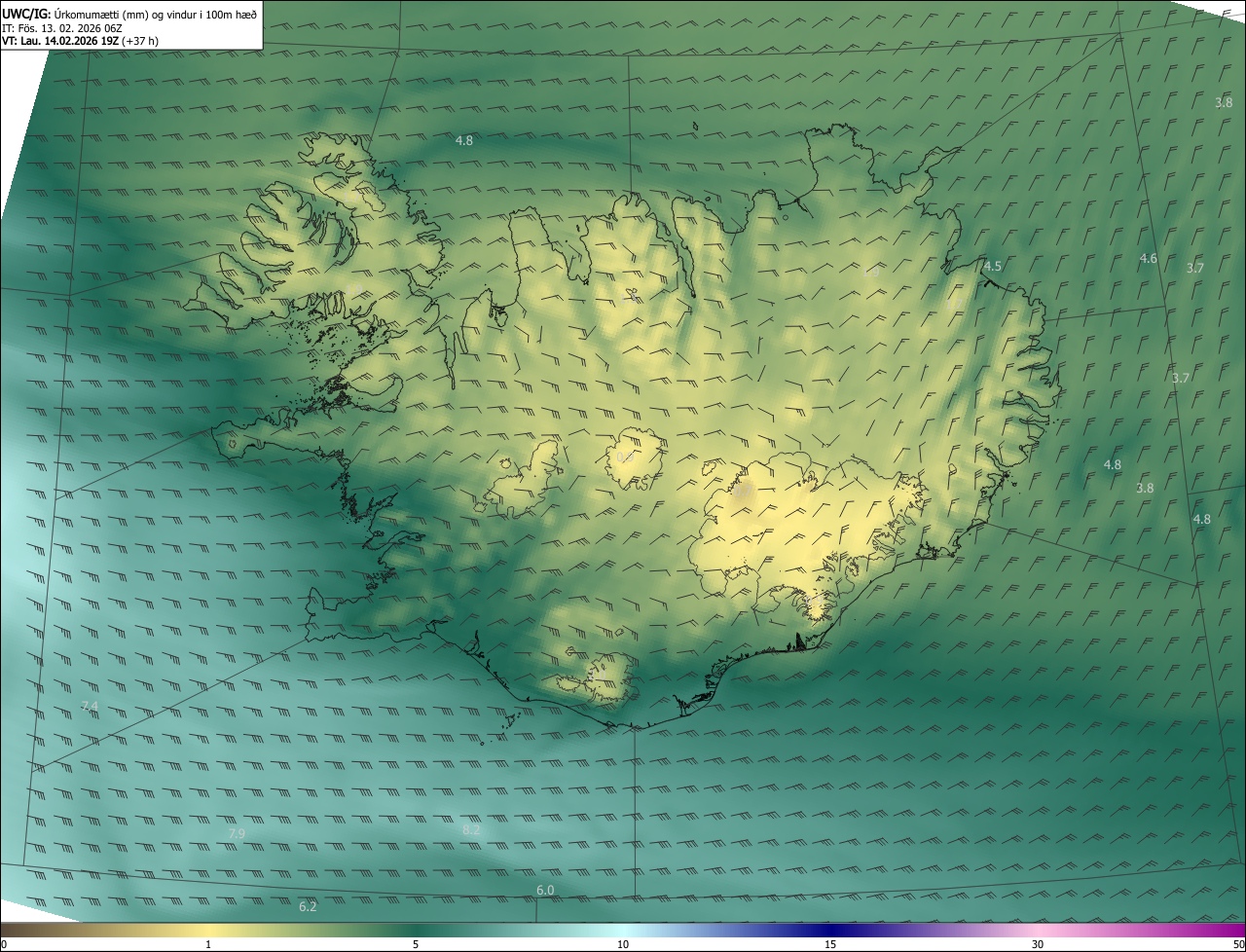Image resolution: width=1246 pixels, height=952 pixels.
Task: Pick the 7.4 value label on the map
Action: point(90,706)
